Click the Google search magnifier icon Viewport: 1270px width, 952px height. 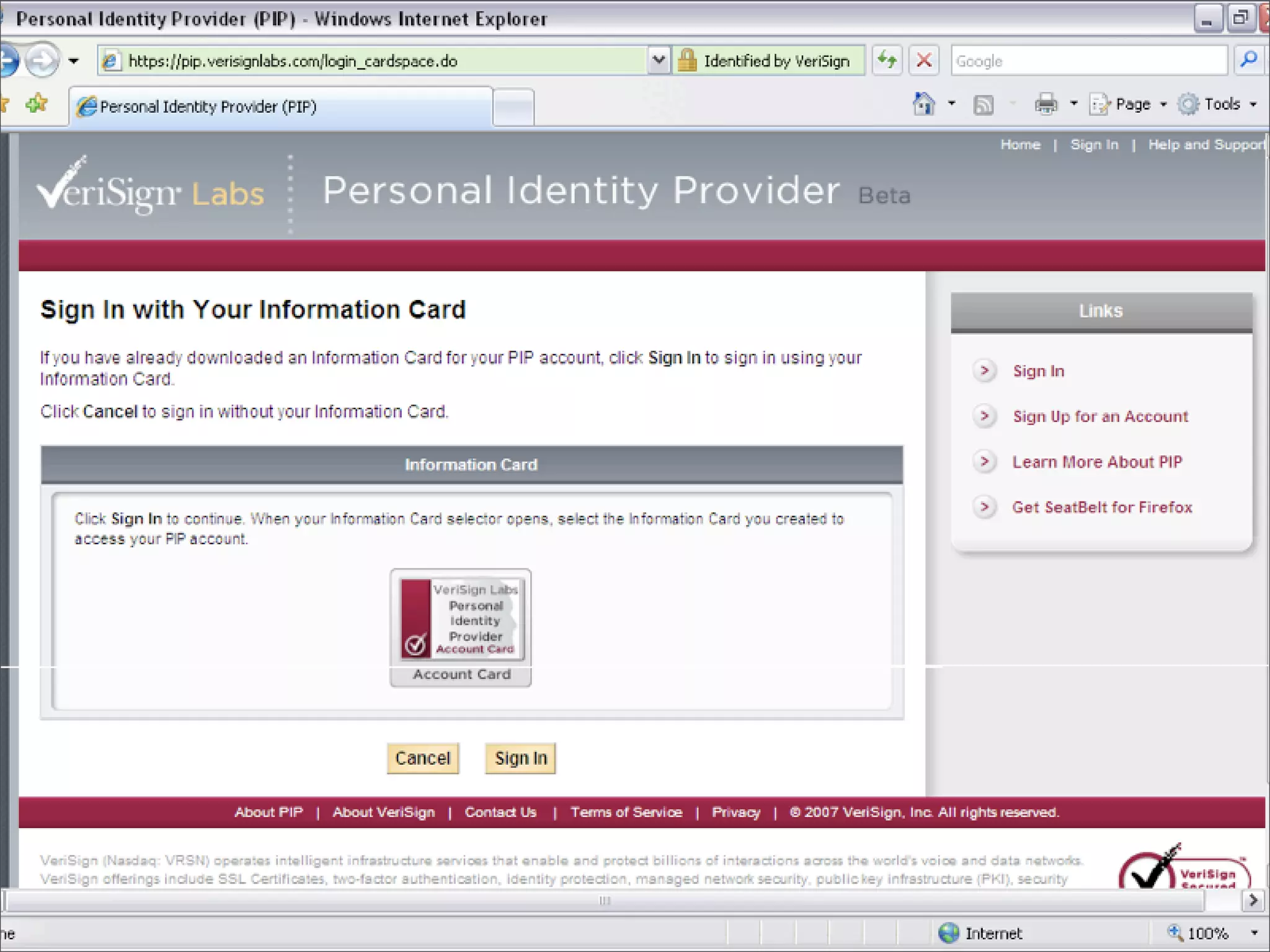(x=1248, y=61)
